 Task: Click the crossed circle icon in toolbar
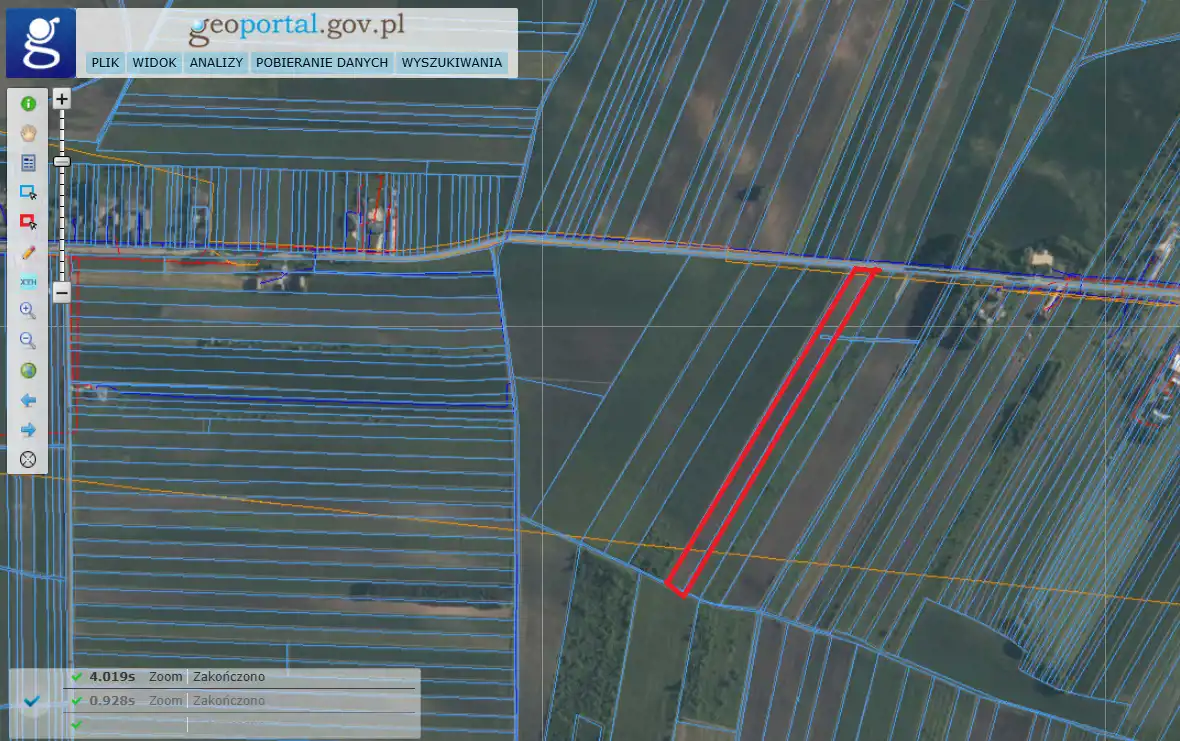pos(28,460)
